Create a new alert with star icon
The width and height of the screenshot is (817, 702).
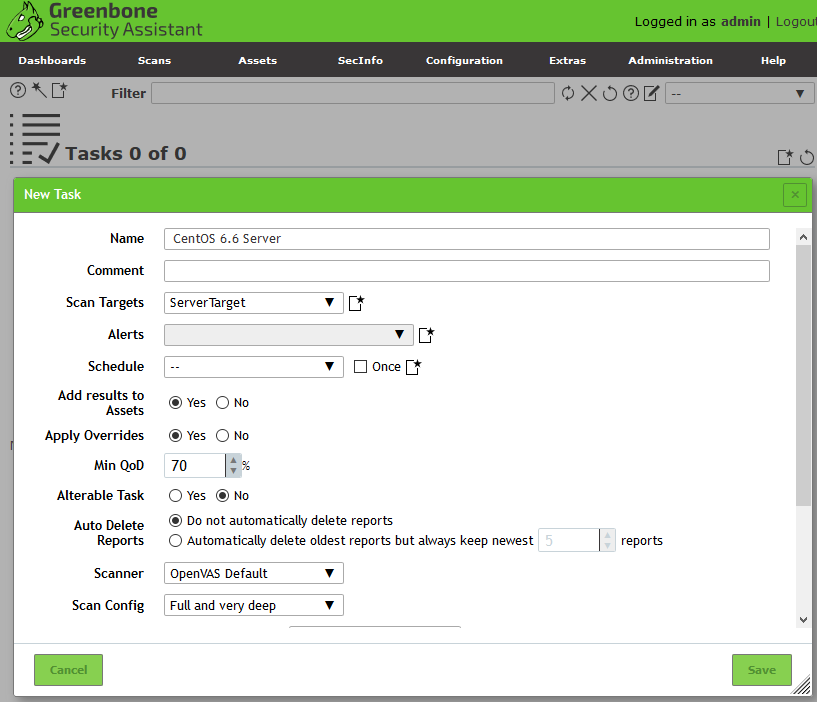coord(426,335)
